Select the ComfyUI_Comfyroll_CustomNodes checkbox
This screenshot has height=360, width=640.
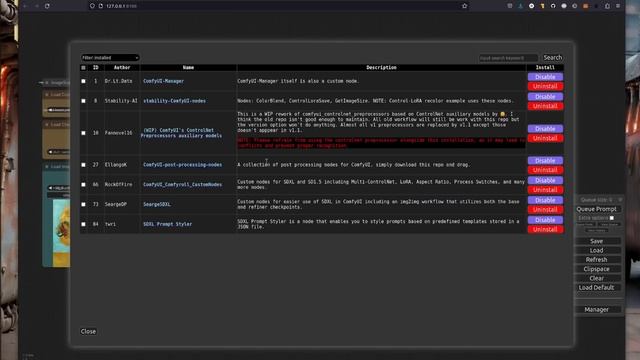pos(83,184)
